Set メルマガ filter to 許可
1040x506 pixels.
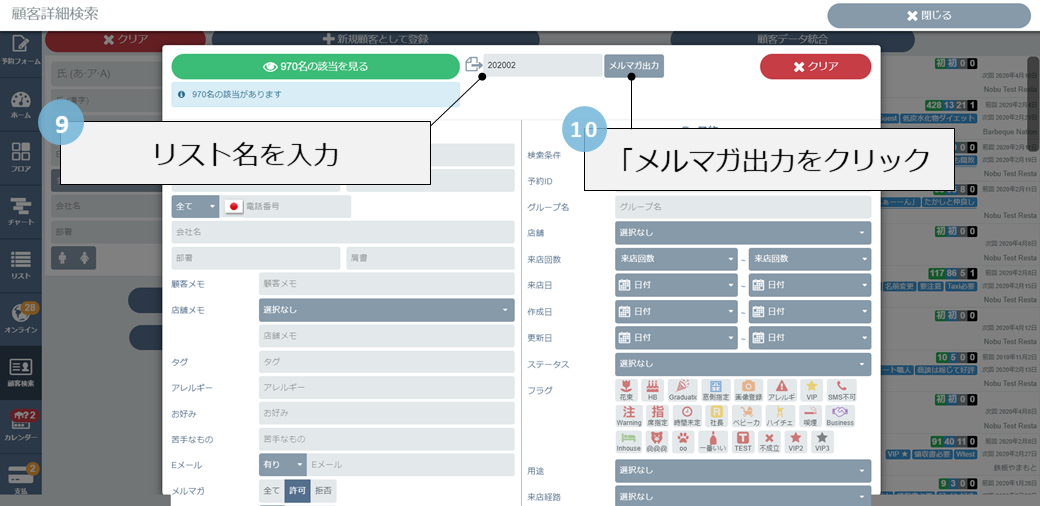(x=297, y=491)
